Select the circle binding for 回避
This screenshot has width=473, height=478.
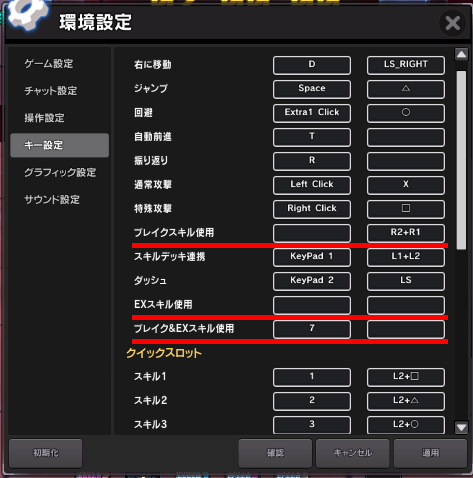pos(406,113)
